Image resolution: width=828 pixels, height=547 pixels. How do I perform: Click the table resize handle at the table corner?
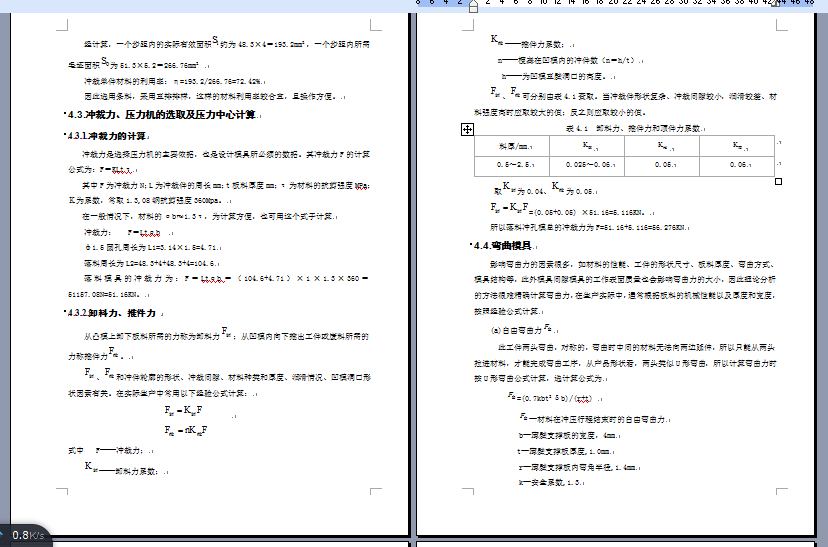pyautogui.click(x=778, y=182)
